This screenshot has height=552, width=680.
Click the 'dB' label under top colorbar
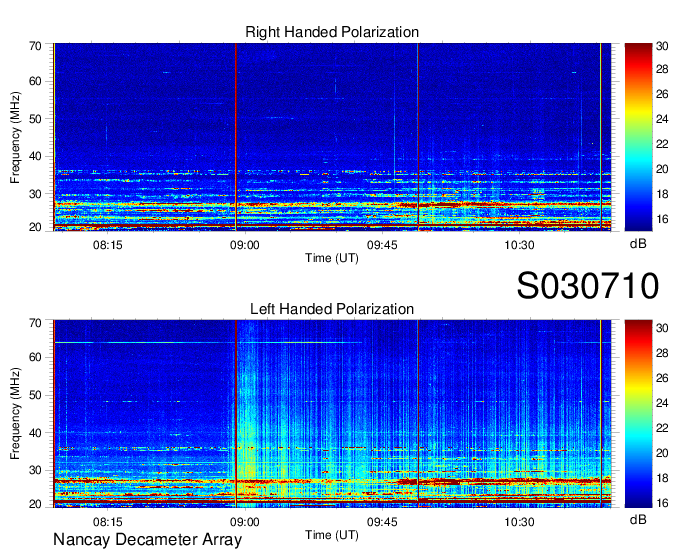point(638,244)
